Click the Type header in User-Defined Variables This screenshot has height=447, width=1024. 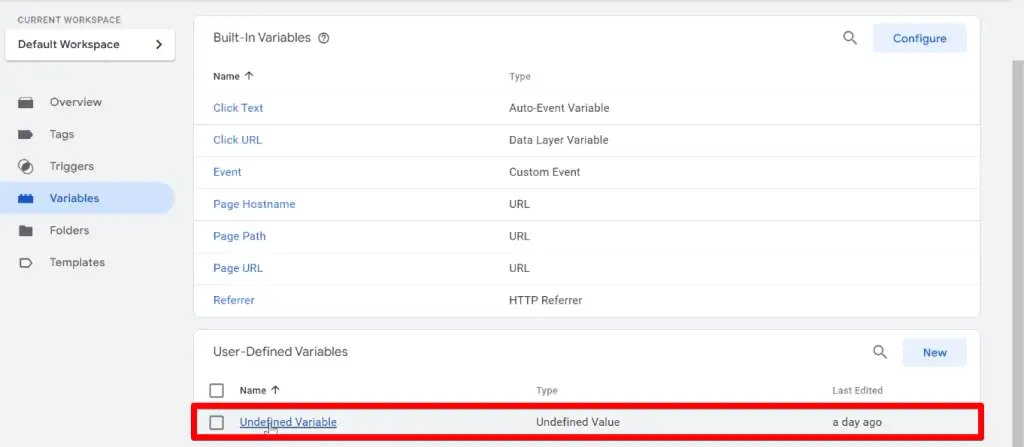pos(547,390)
